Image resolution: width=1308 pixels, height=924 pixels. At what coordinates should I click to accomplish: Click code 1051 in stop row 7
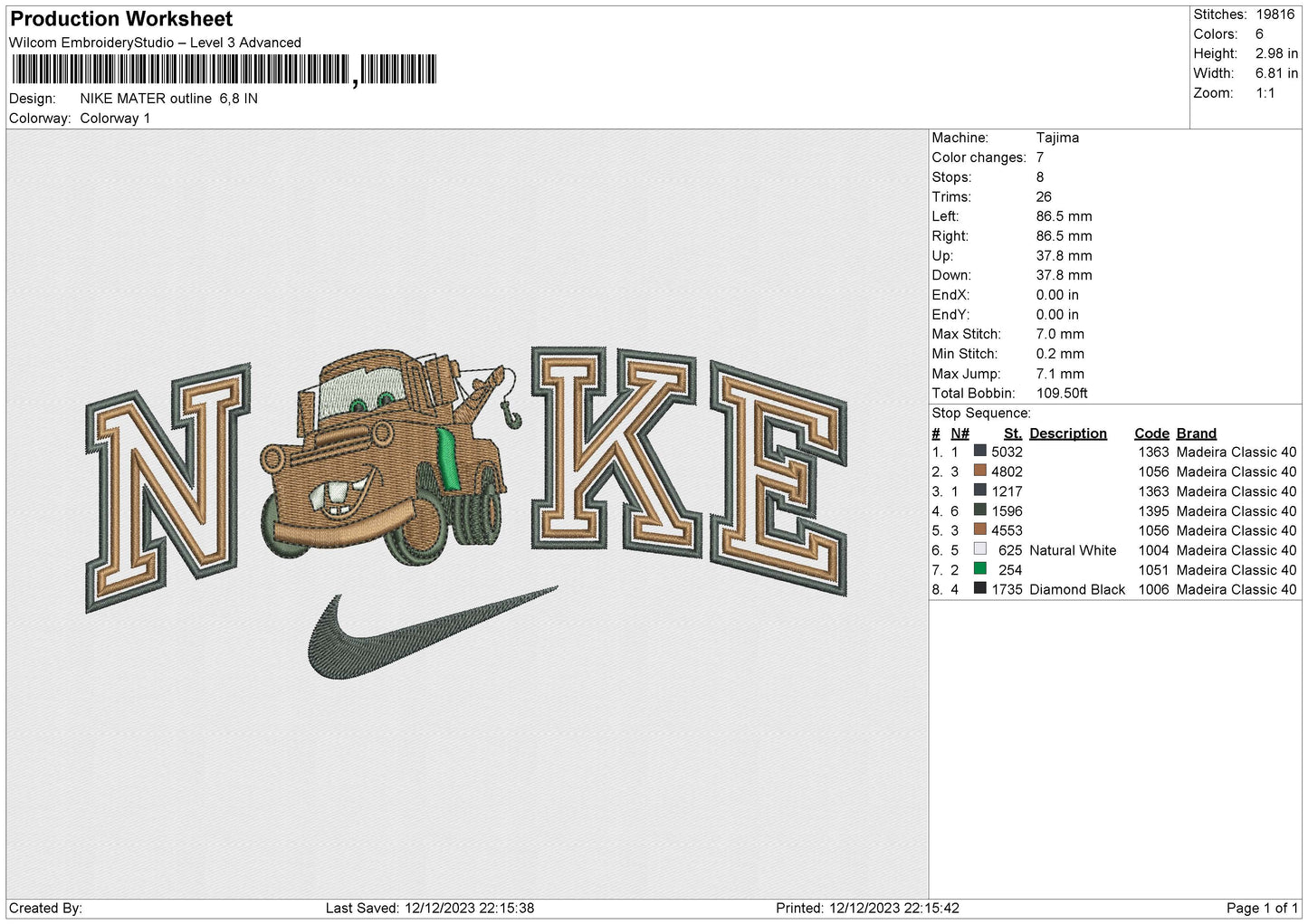1153,570
